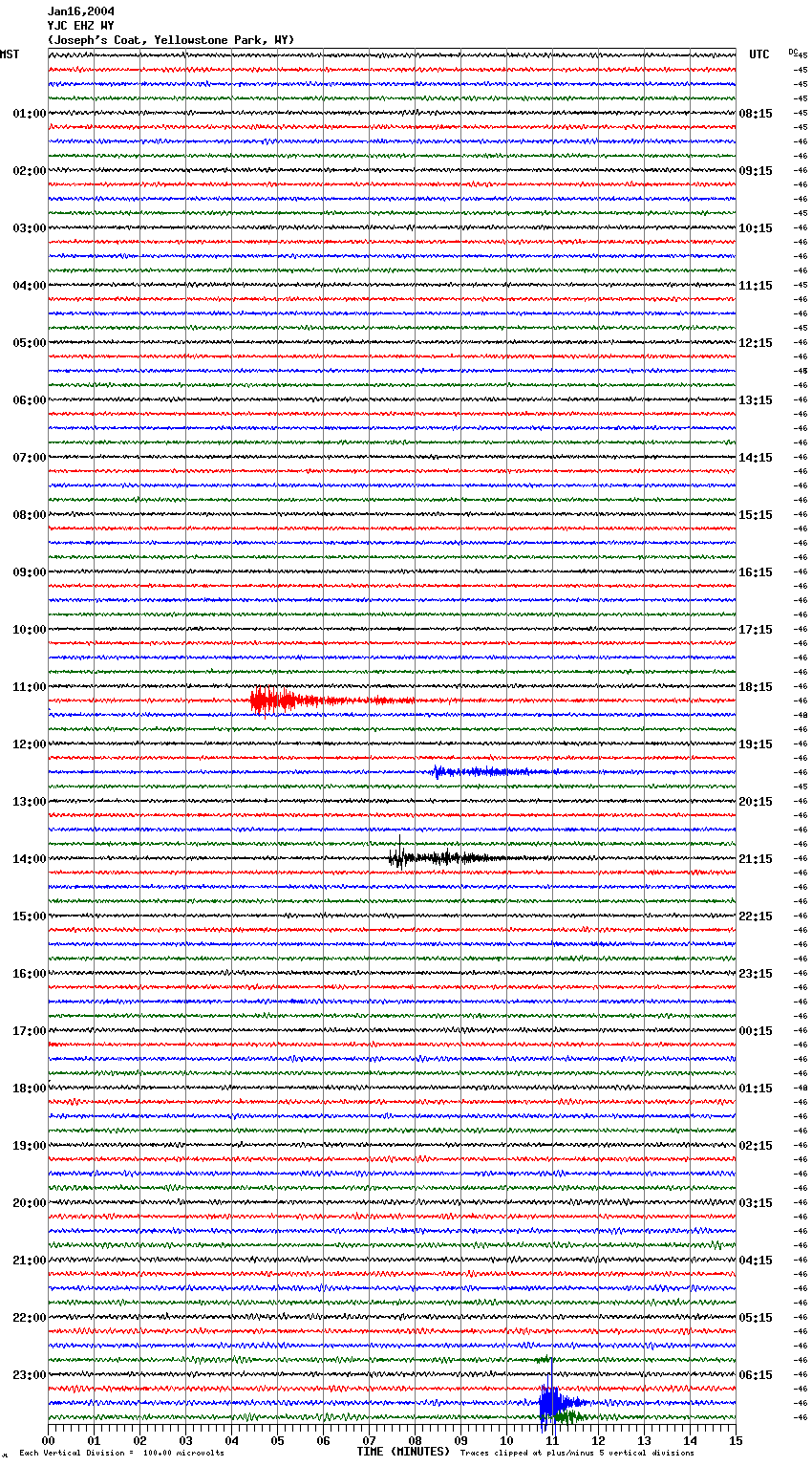Select the 21:00 MST hour label
The height and width of the screenshot is (1466, 812).
coord(30,1261)
